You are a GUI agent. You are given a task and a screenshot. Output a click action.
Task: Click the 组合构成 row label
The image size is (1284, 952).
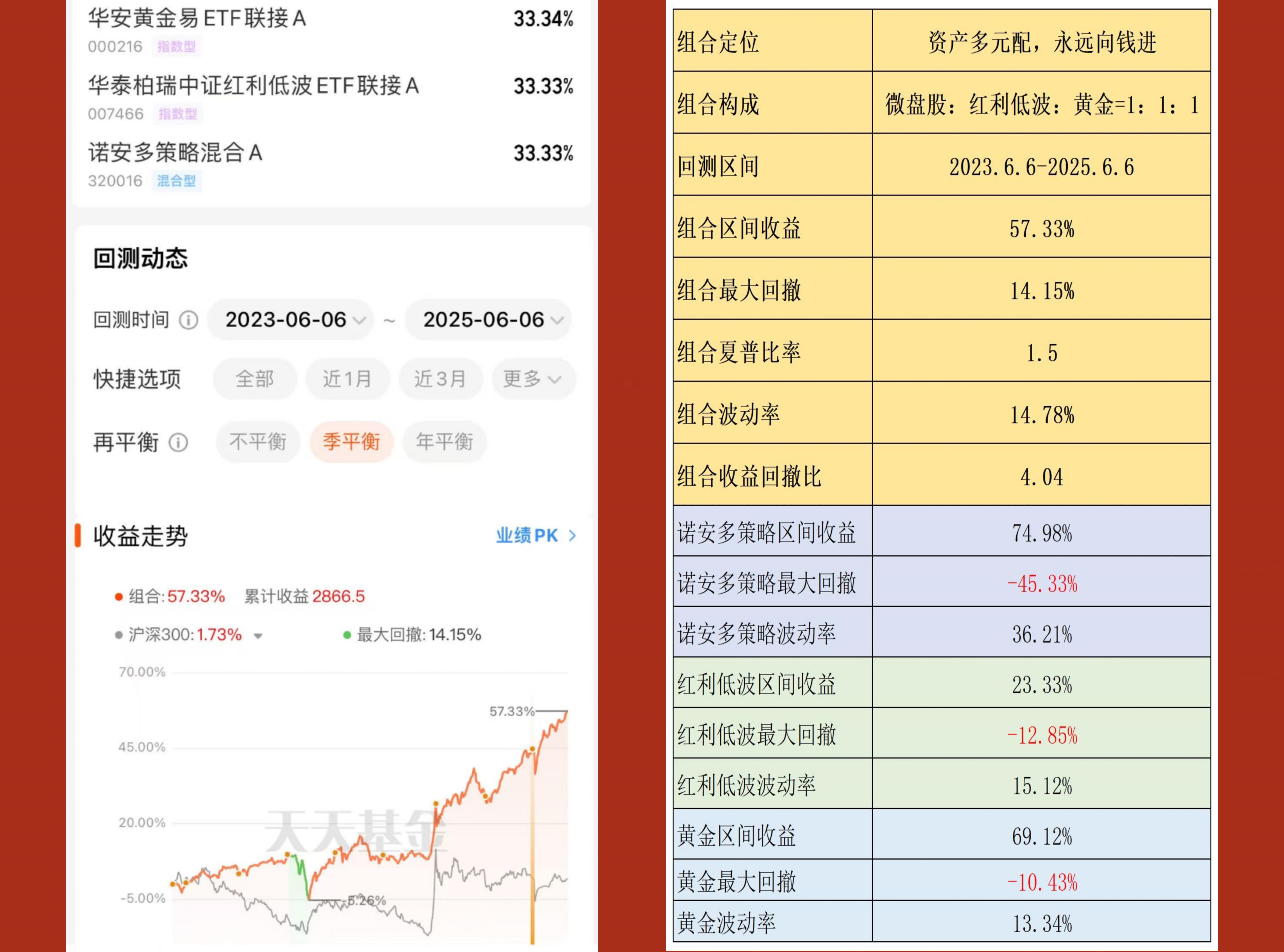tap(718, 104)
